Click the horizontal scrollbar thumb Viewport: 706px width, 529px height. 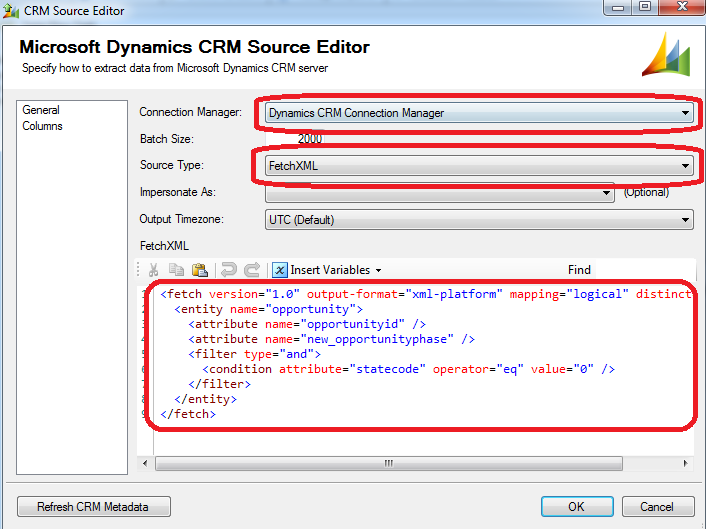tap(389, 463)
